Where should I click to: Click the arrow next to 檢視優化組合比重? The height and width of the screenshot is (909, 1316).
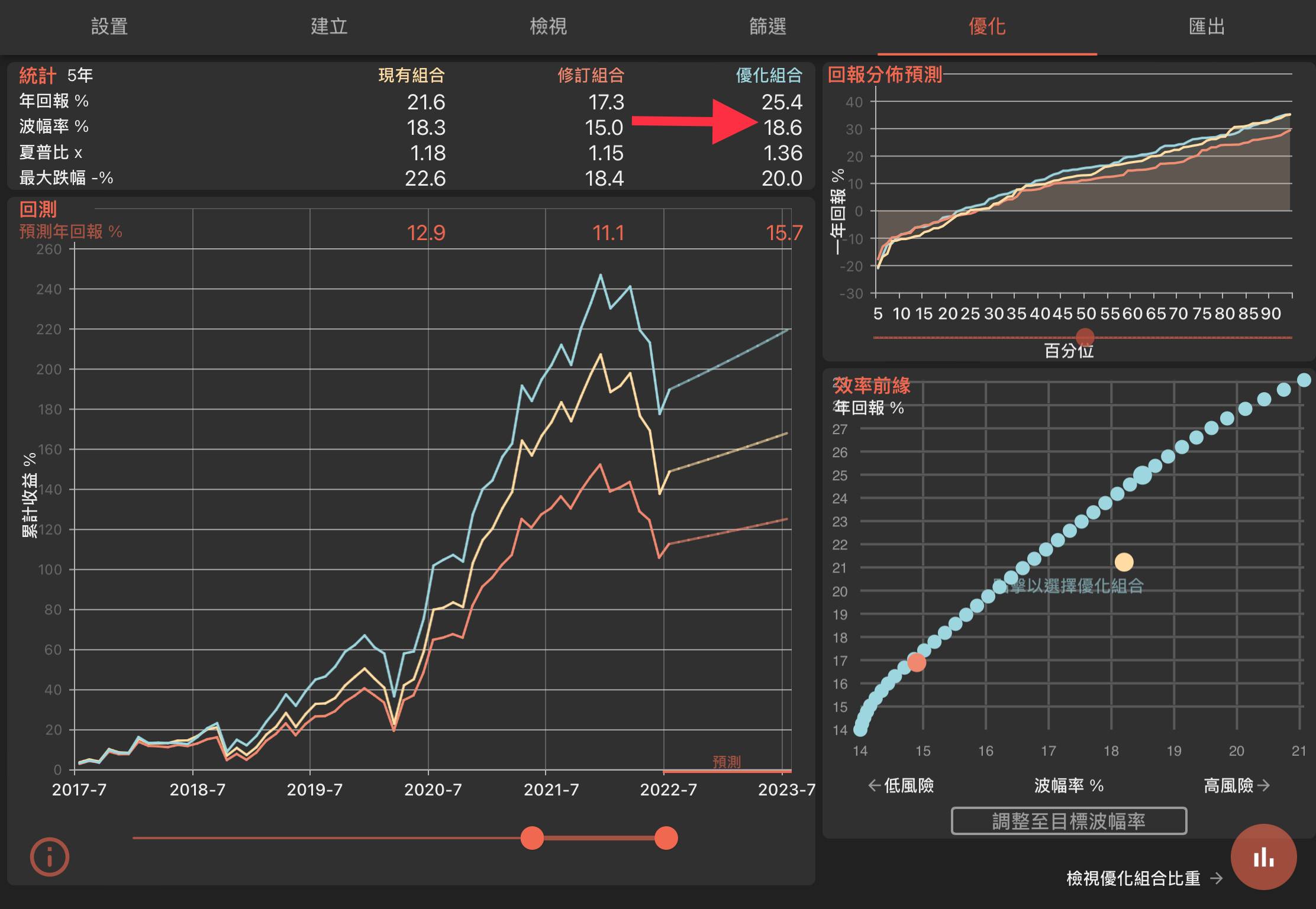(x=1216, y=878)
